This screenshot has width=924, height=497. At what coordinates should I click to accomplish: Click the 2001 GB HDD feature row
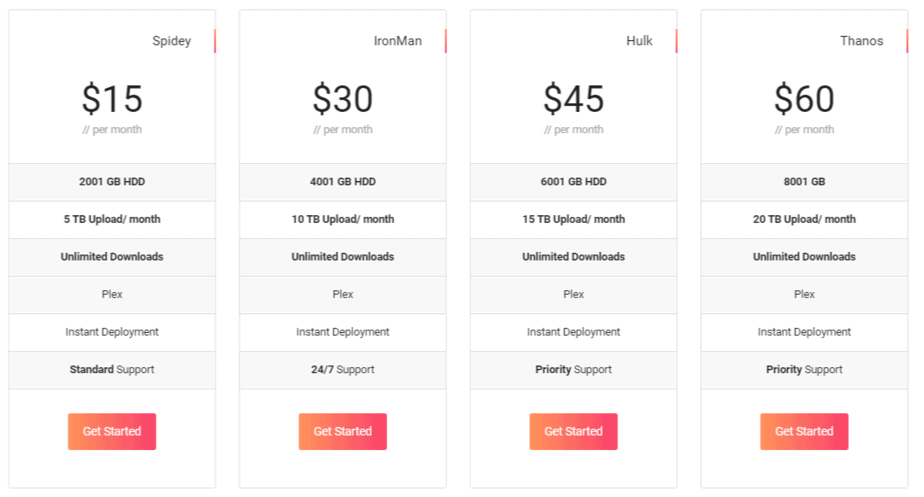[112, 182]
